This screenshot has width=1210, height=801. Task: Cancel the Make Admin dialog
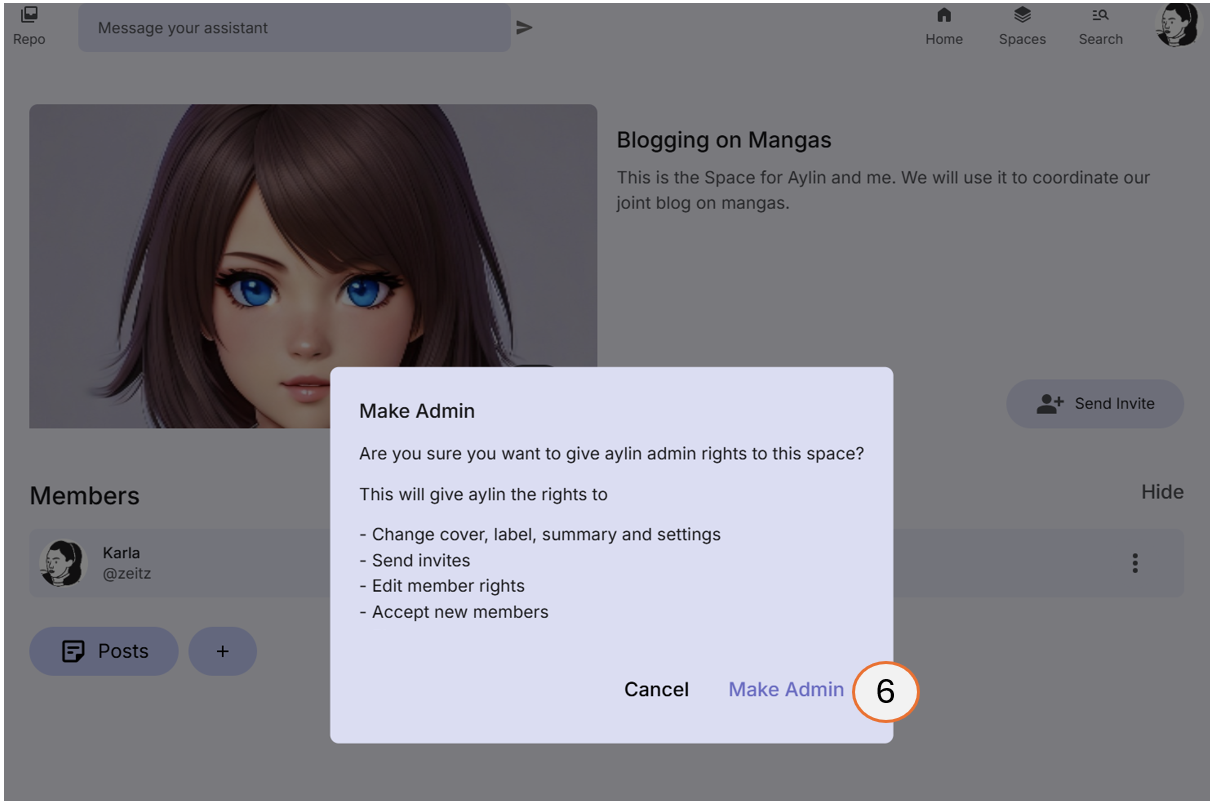point(656,689)
